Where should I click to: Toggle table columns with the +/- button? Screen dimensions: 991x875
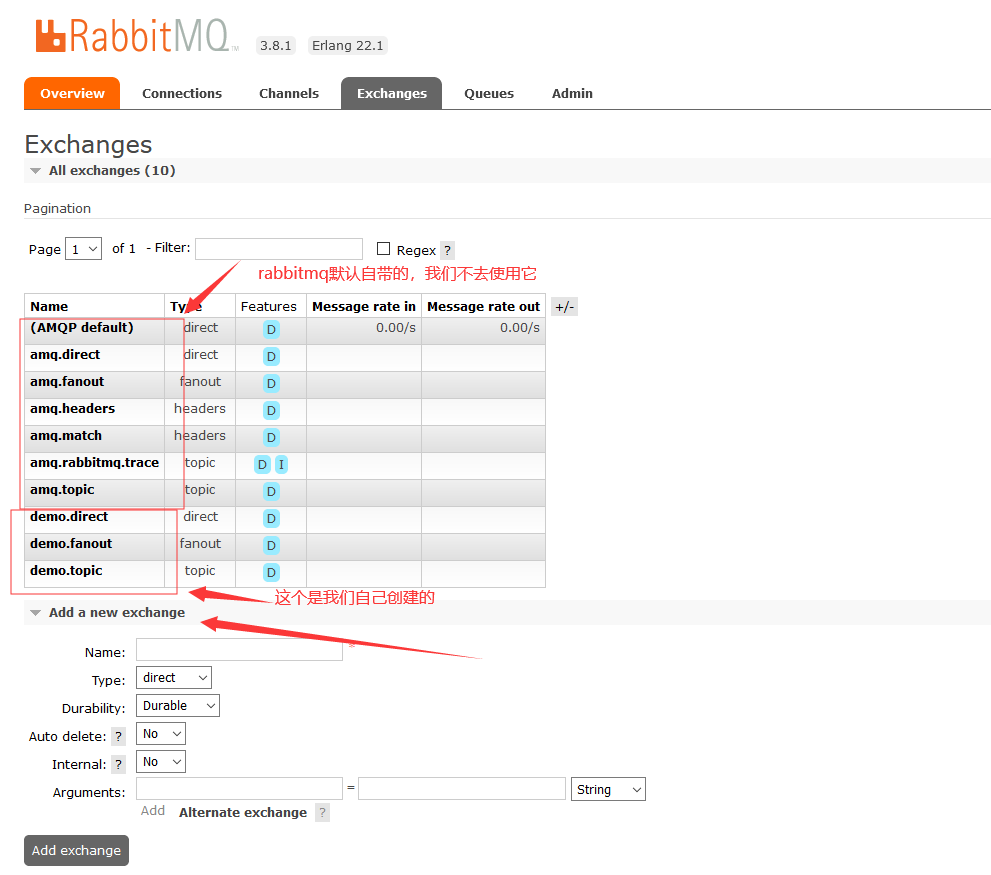[564, 307]
